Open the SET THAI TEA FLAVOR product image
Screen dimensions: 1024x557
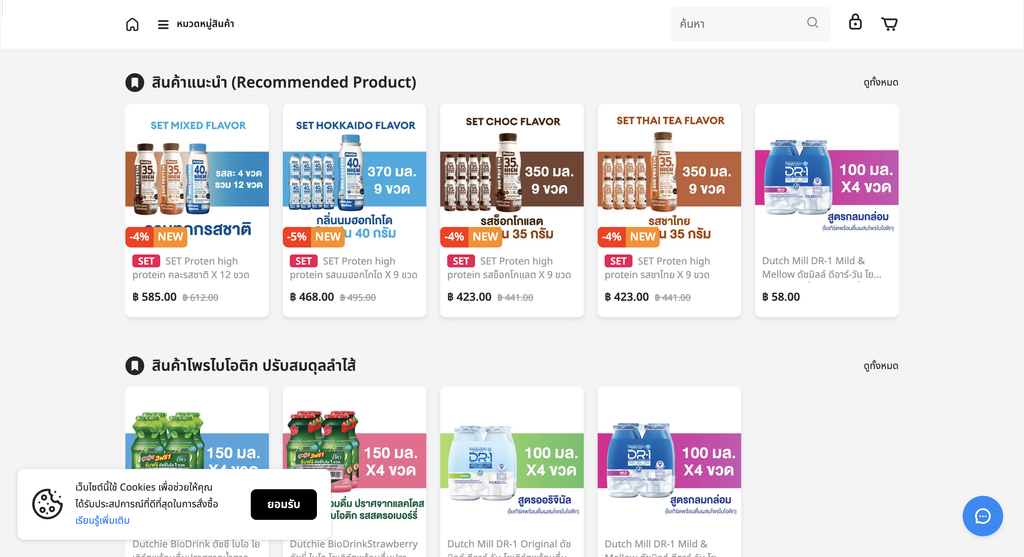tap(669, 176)
